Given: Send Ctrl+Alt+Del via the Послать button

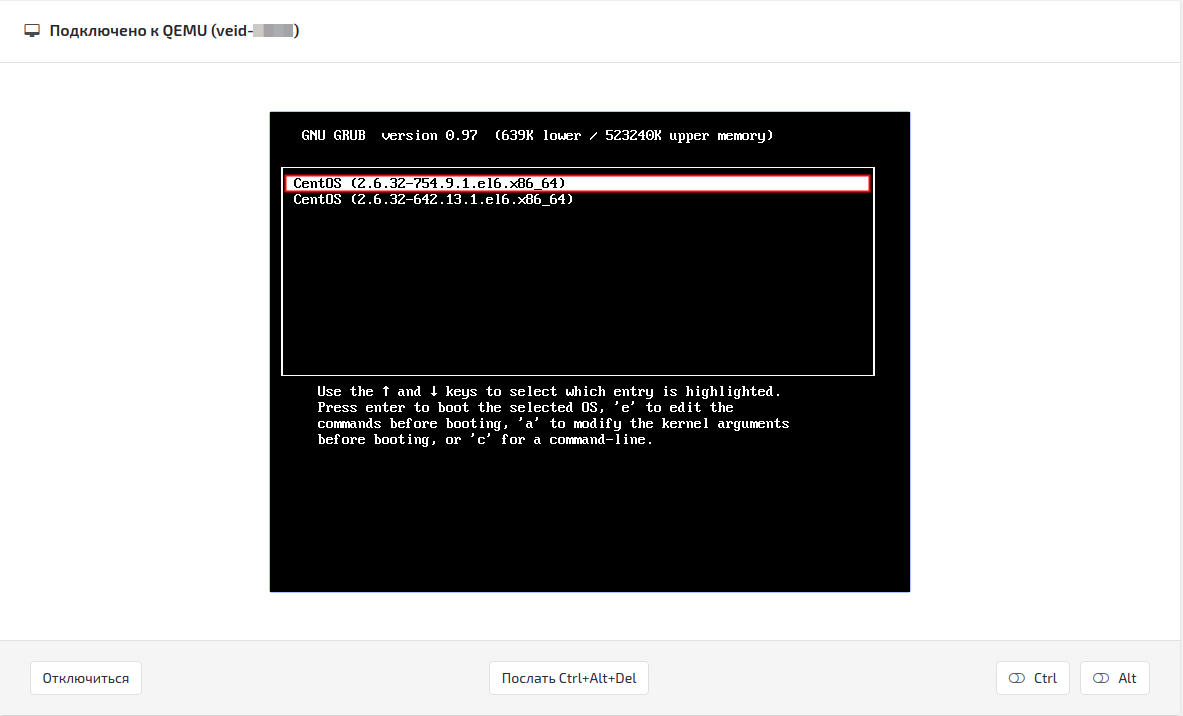Looking at the screenshot, I should [x=569, y=678].
